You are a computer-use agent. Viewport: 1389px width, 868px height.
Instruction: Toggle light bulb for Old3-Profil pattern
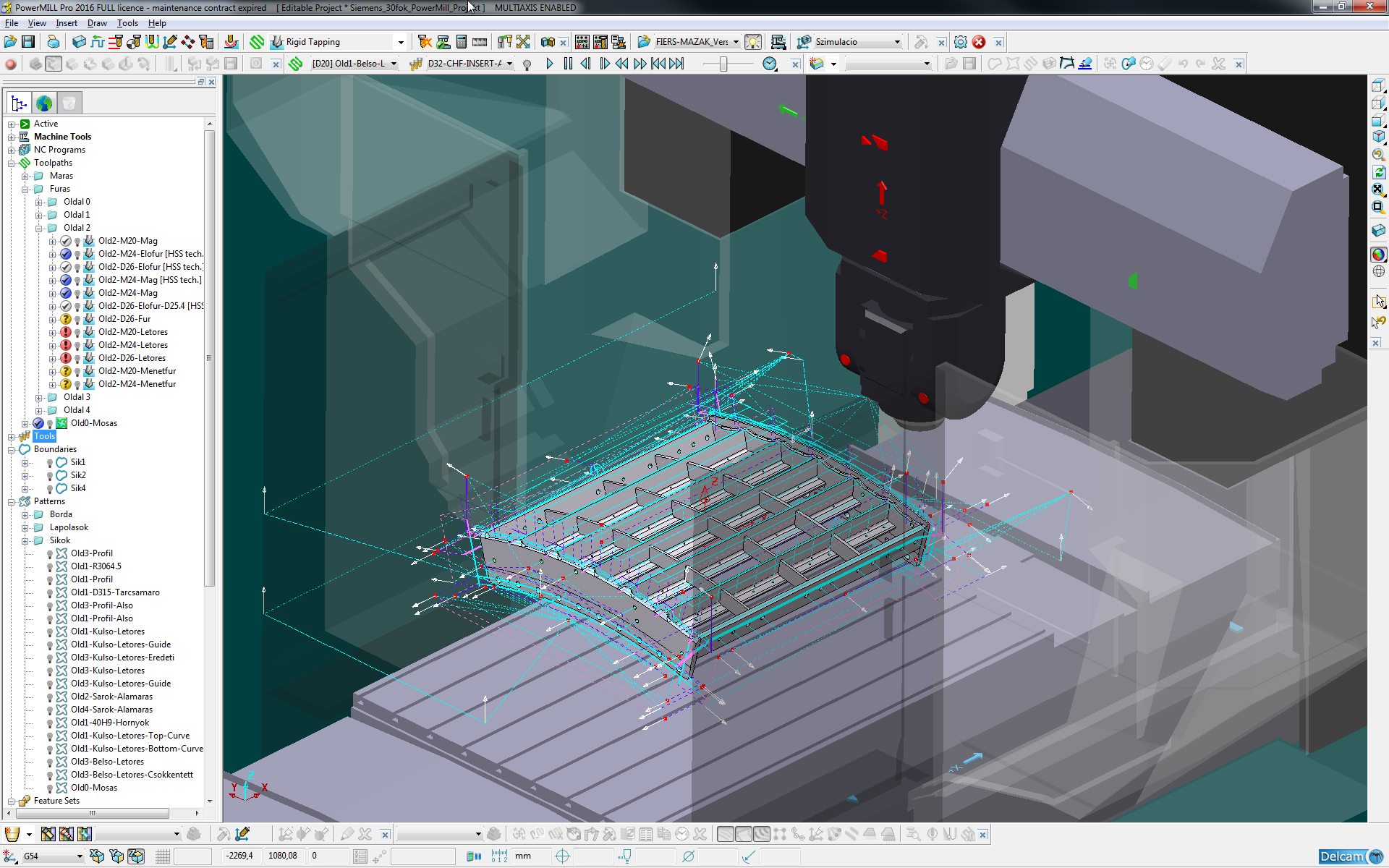pyautogui.click(x=50, y=554)
